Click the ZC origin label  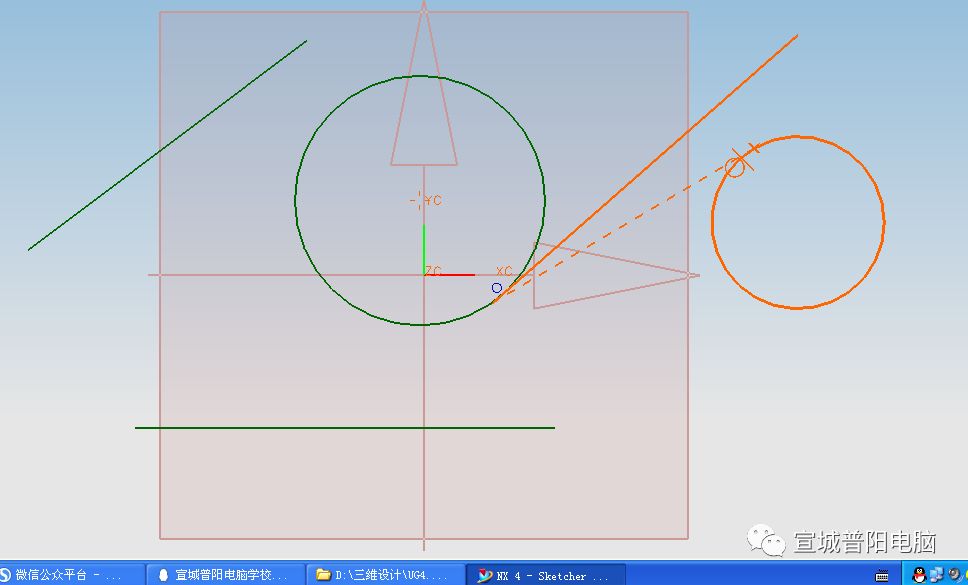(x=433, y=272)
